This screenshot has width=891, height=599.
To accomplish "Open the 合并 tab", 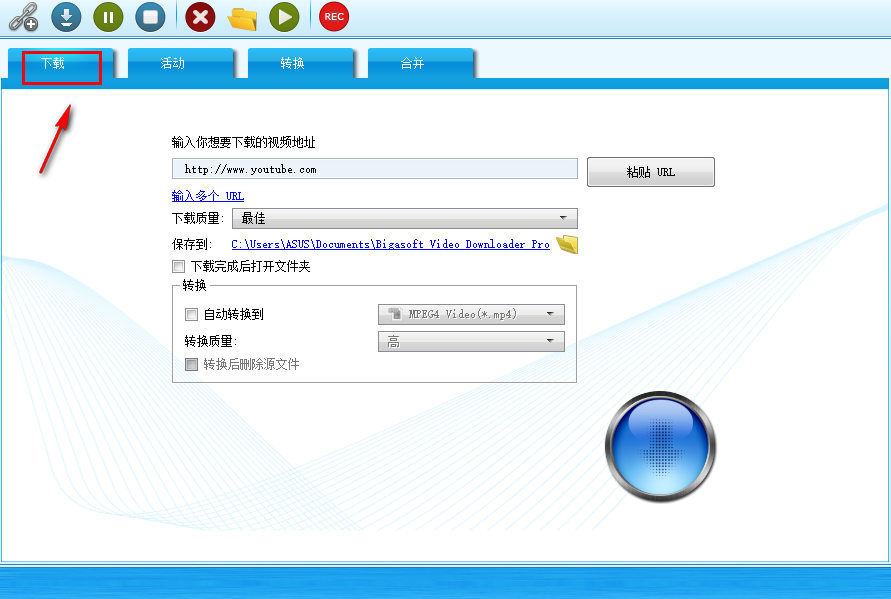I will pos(420,64).
